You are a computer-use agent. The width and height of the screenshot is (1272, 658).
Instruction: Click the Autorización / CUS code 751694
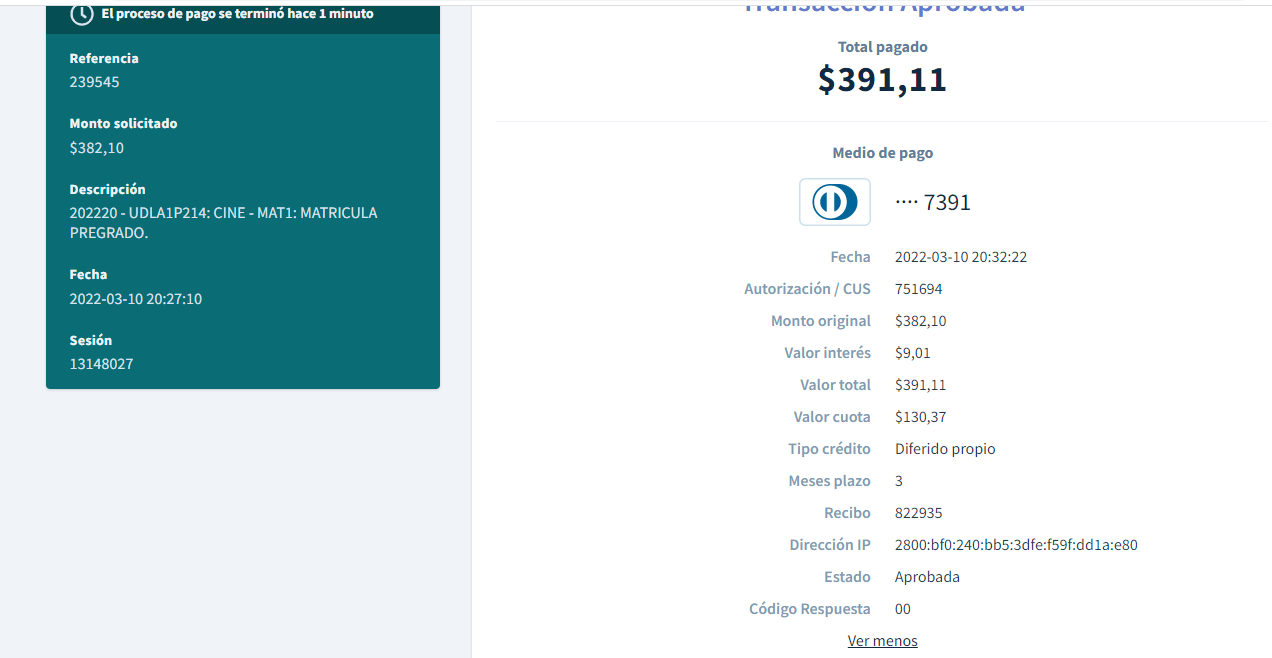pos(918,289)
